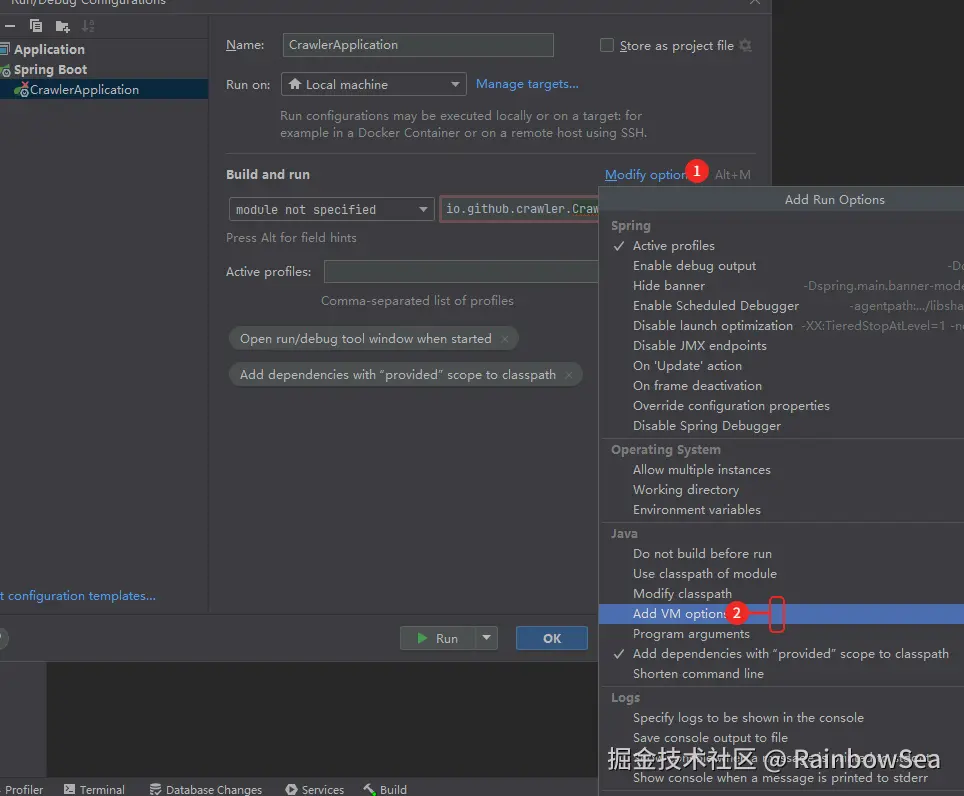Click the Move into new folder icon
Screen dimensions: 964x796
tap(62, 26)
